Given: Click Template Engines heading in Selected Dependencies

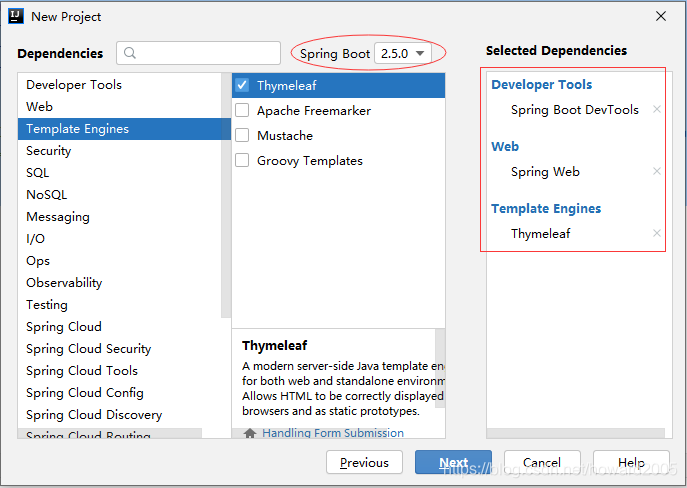Looking at the screenshot, I should click(x=546, y=209).
